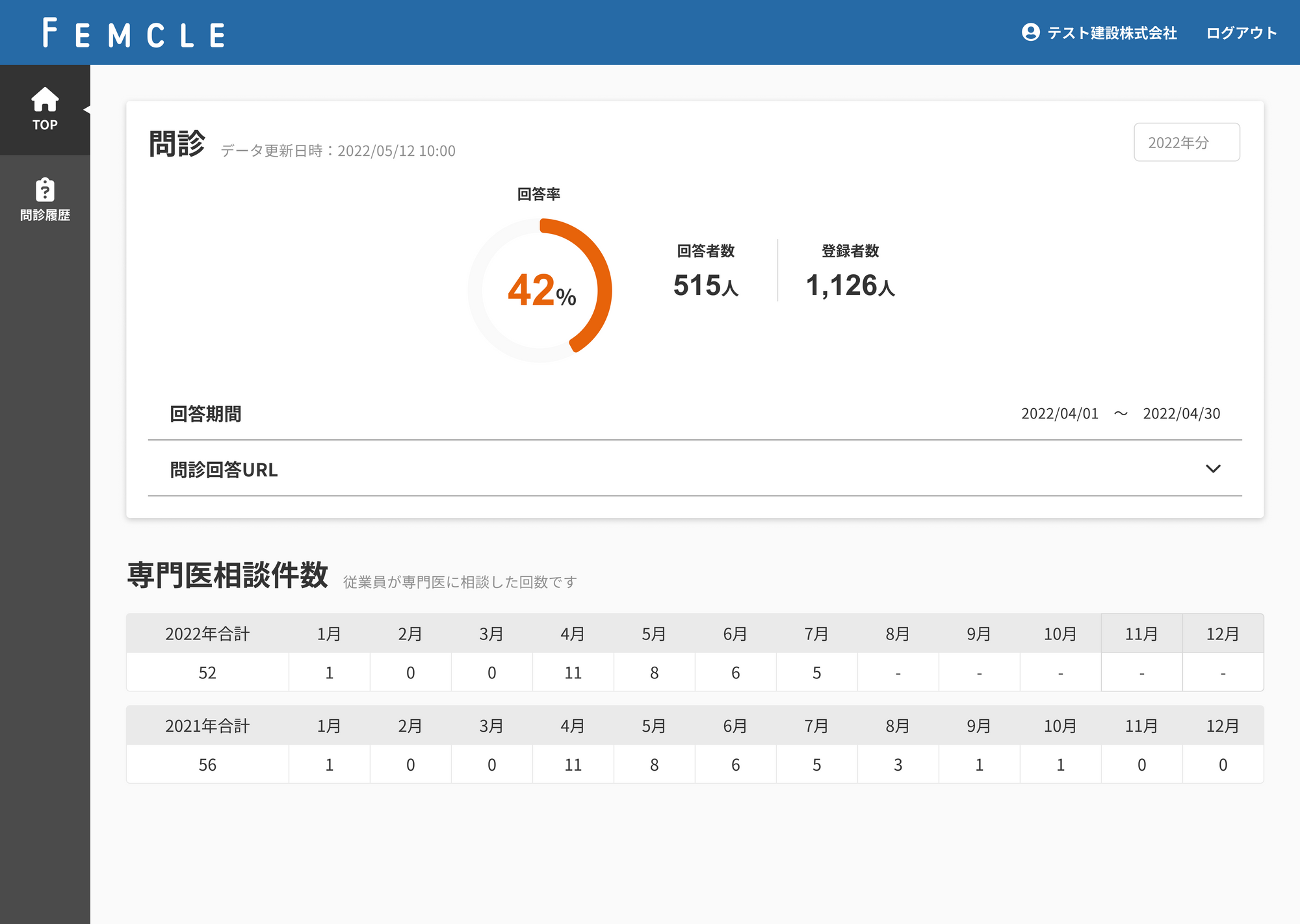Click the 11月 column header in 2022 table
The height and width of the screenshot is (924, 1300).
1141,634
